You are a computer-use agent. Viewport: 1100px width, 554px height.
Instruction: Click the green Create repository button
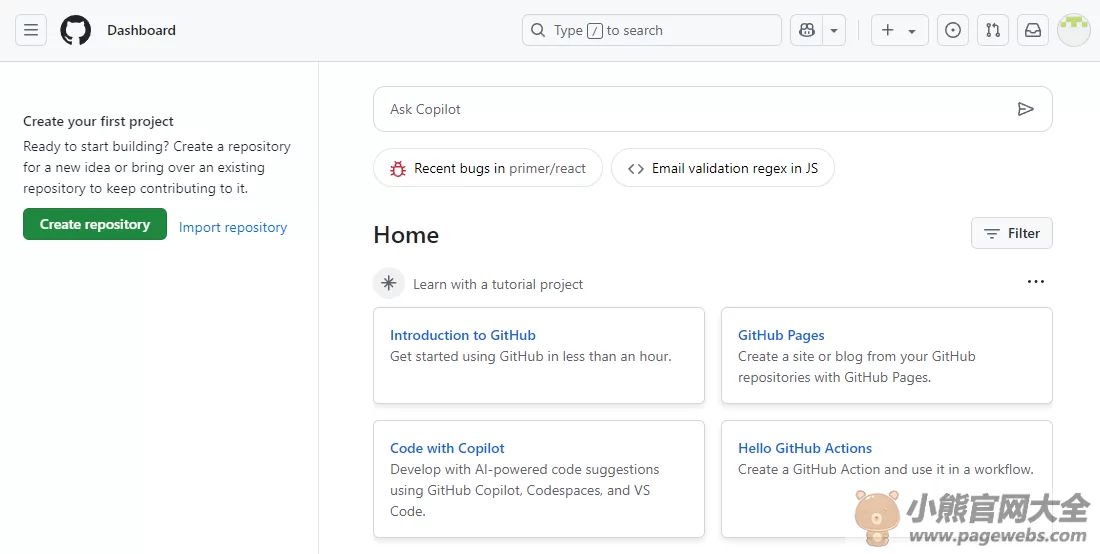(x=95, y=224)
